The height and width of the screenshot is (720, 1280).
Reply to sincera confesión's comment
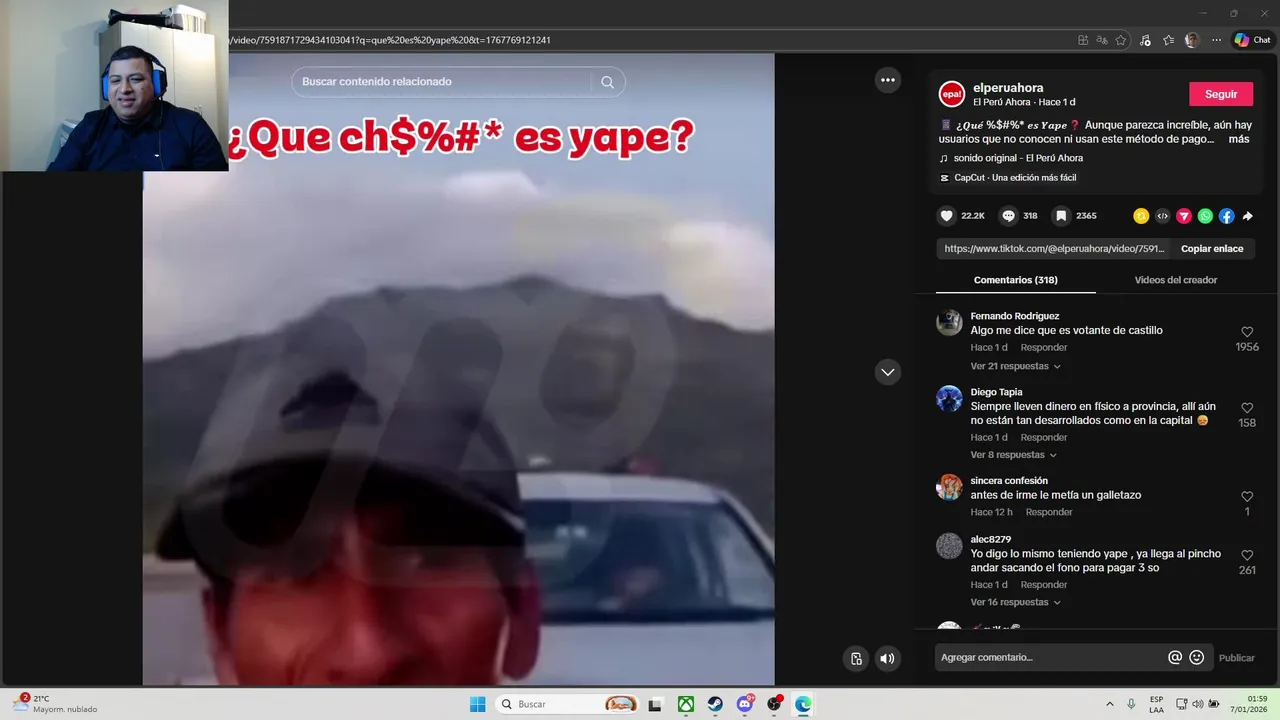(1049, 512)
